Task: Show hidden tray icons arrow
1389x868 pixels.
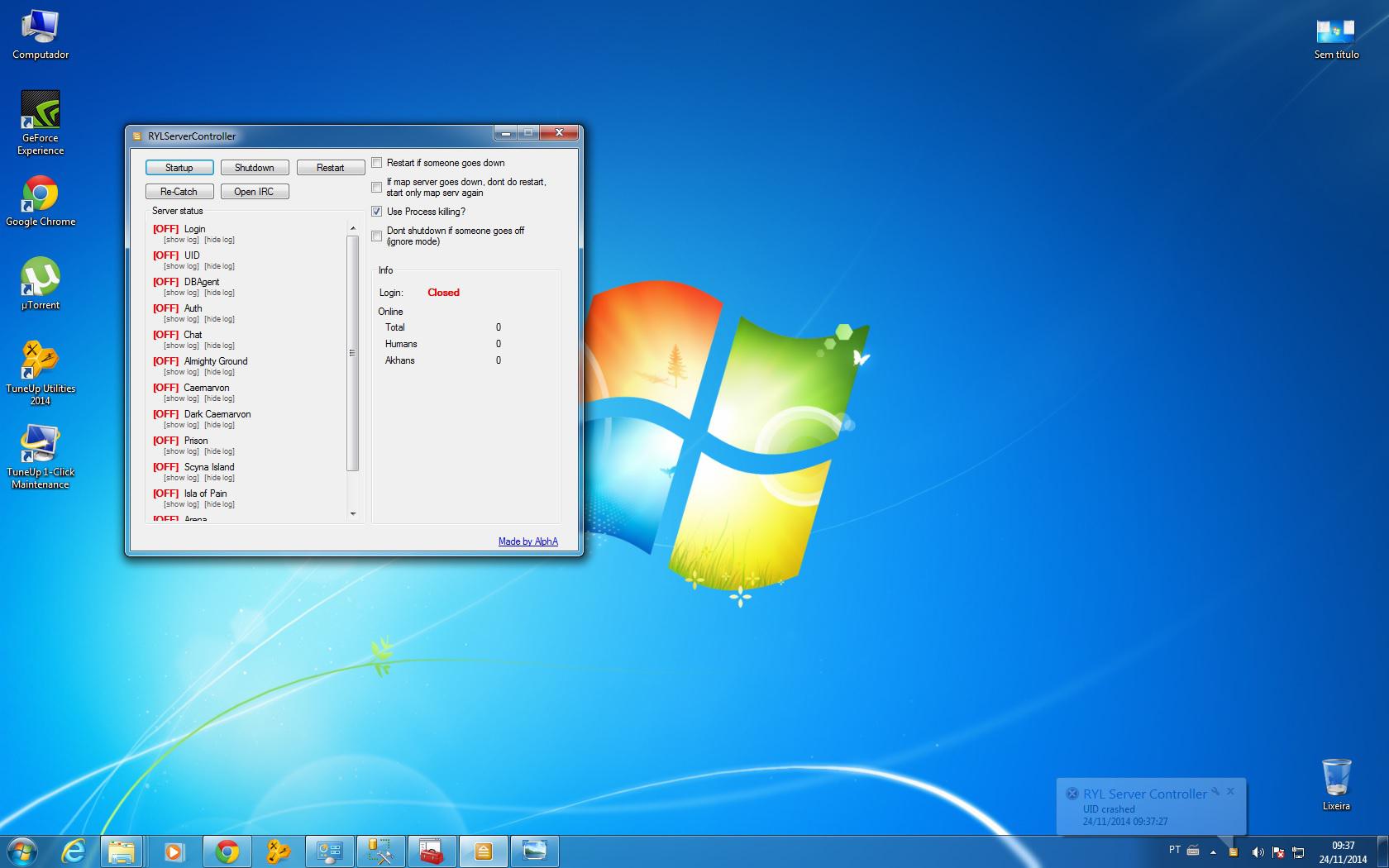Action: (1213, 851)
